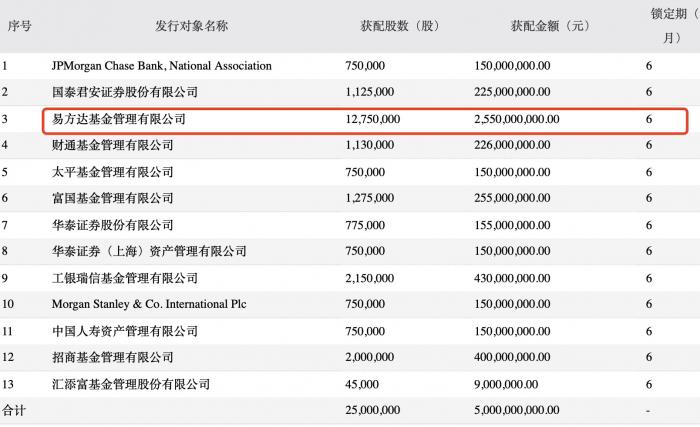700x427 pixels.
Task: Click 财通基金管理有限公司 in the table
Action: click(x=112, y=146)
